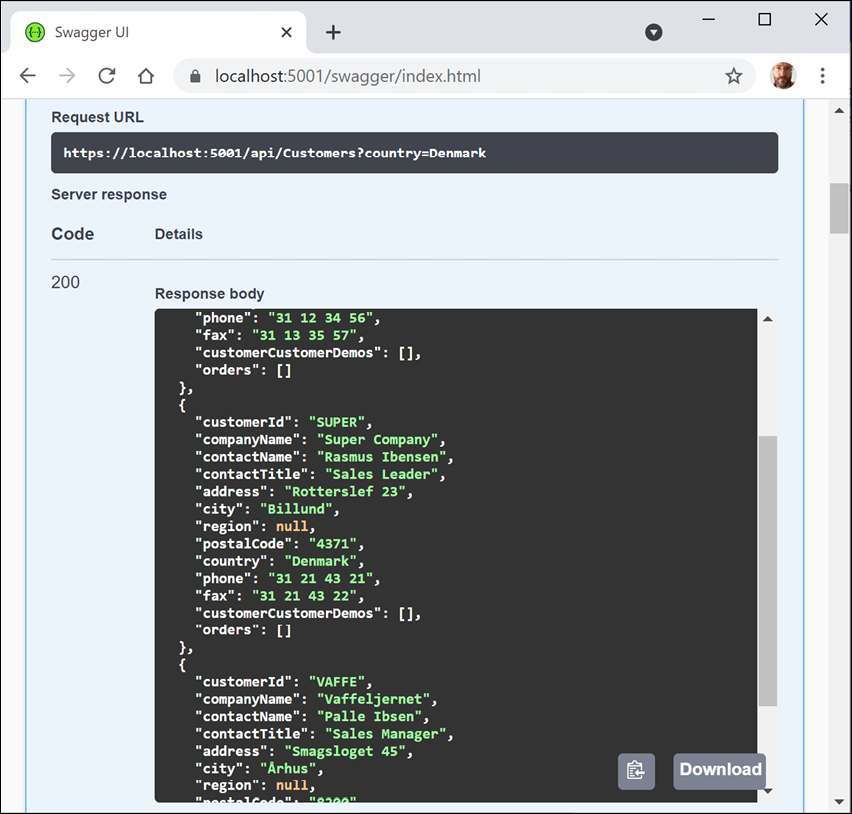Click the Request URL text box
Viewport: 852px width, 814px height.
[414, 153]
